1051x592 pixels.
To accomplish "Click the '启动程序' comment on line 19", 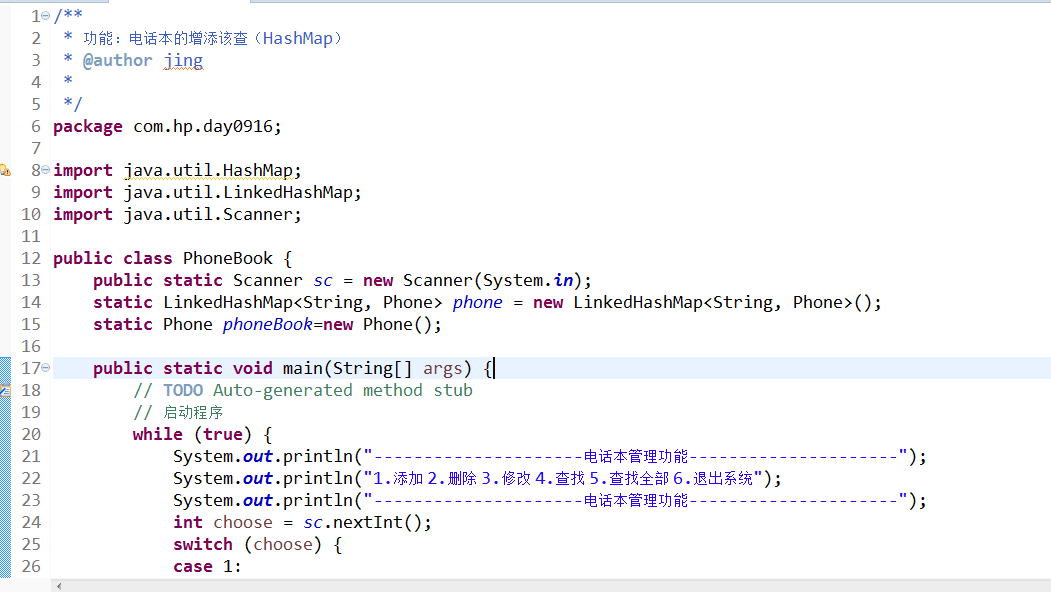I will point(193,412).
